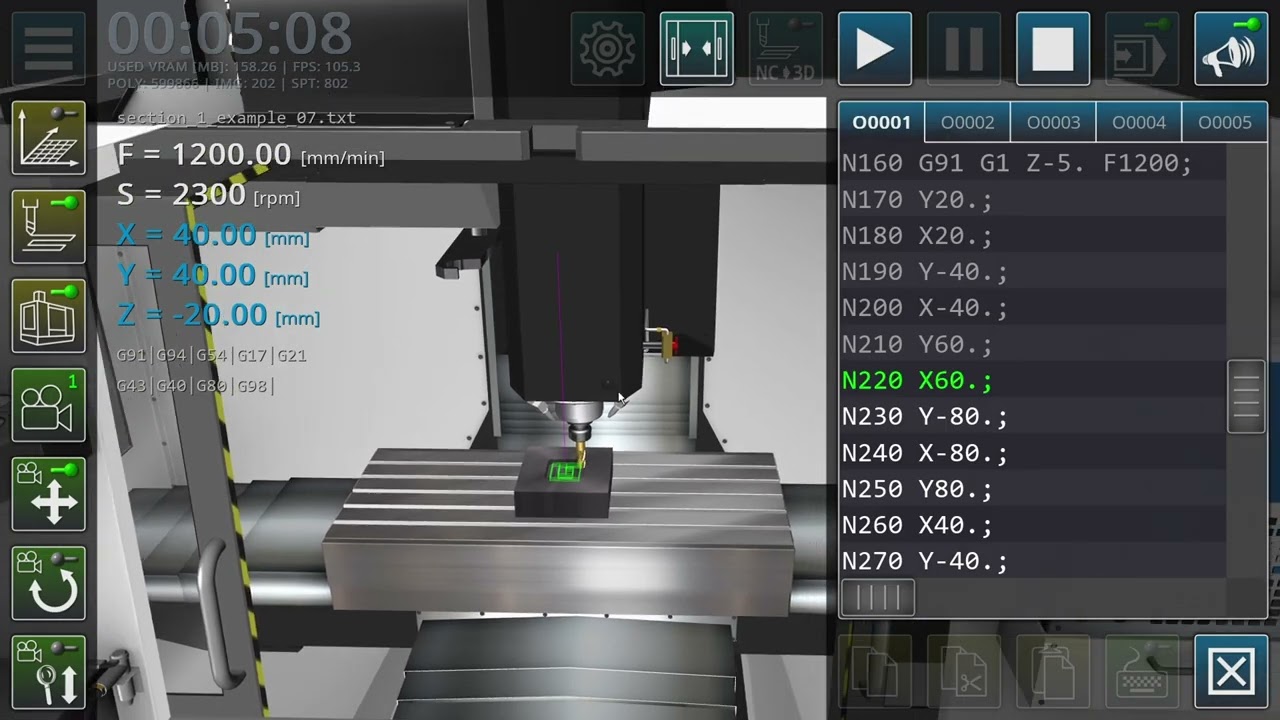
Task: Select code line N160 G91 G1 Z-5. F1200;
Action: click(1032, 163)
